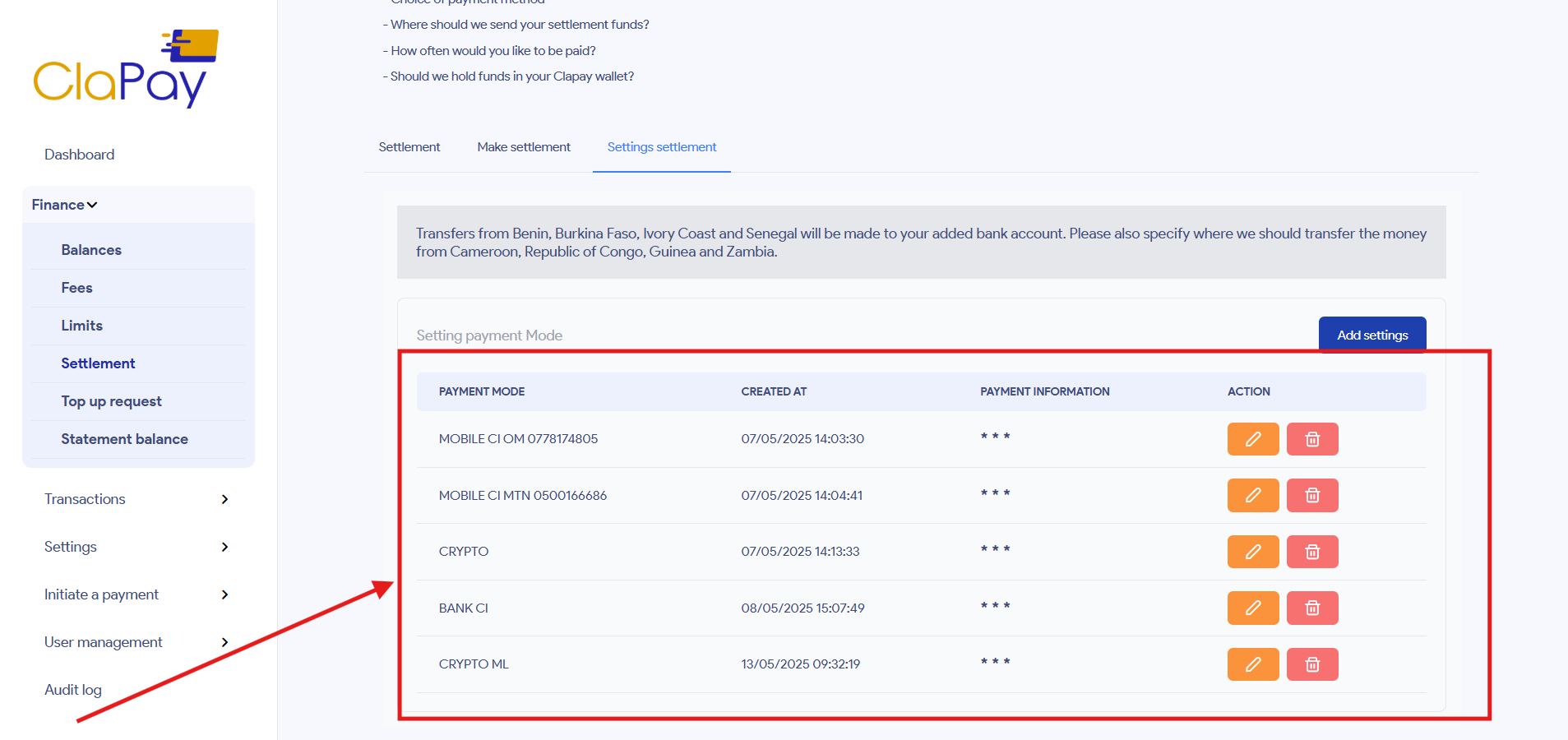Open the Balances page in sidebar
Image resolution: width=1568 pixels, height=740 pixels.
tap(91, 250)
